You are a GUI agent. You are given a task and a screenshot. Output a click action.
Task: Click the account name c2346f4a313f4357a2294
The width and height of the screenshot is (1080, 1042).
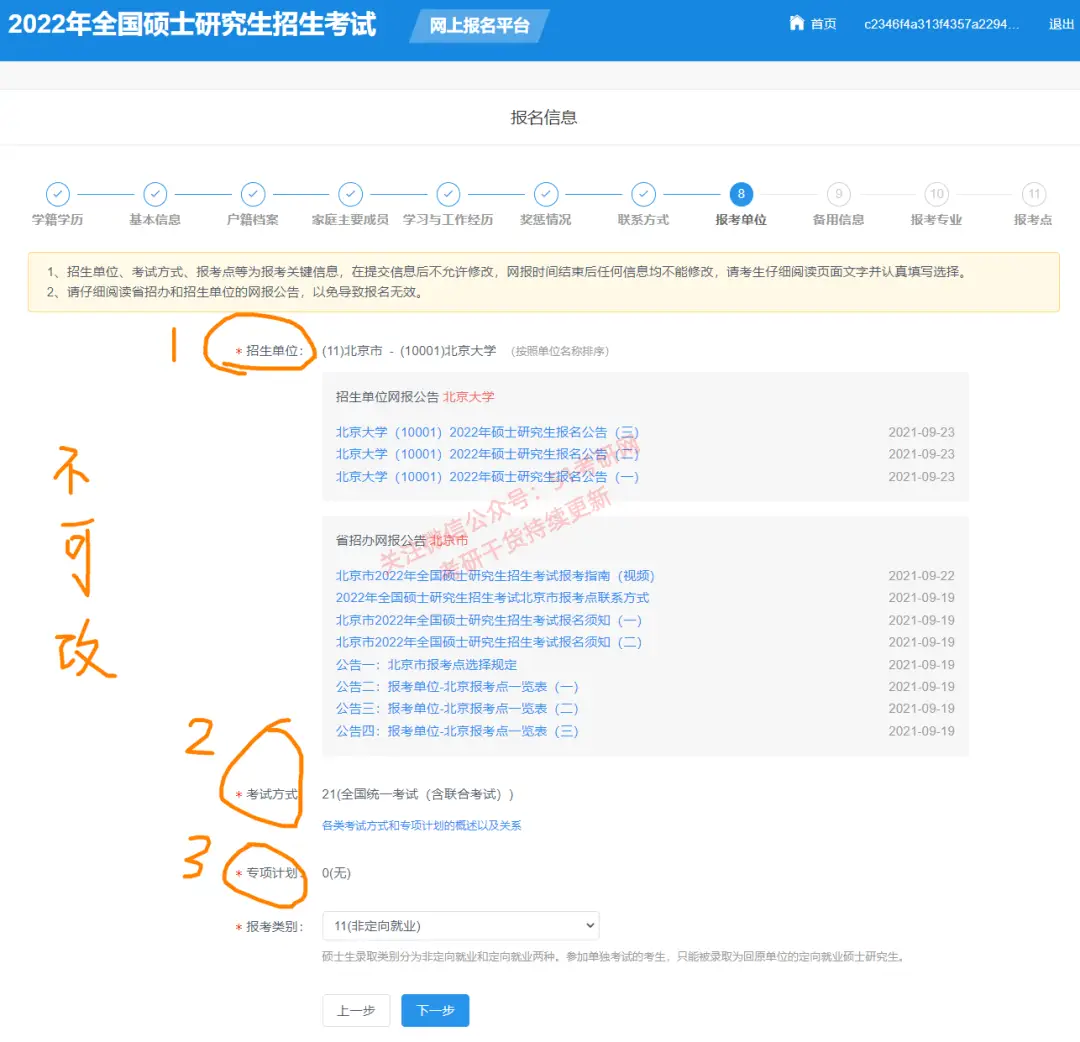(x=941, y=24)
